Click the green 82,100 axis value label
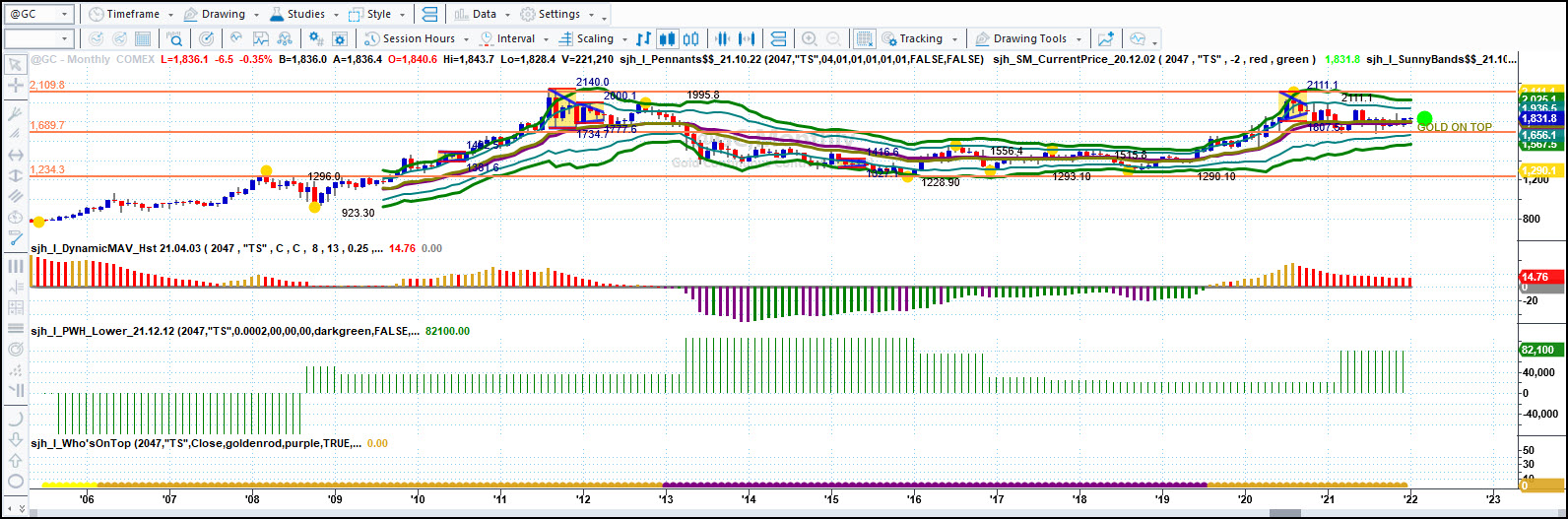The height and width of the screenshot is (519, 1568). tap(1542, 350)
